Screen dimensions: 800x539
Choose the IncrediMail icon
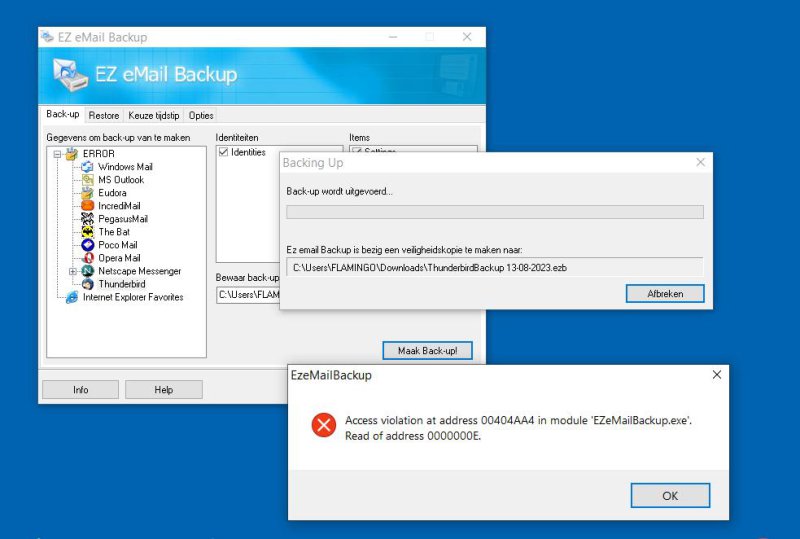(88, 206)
